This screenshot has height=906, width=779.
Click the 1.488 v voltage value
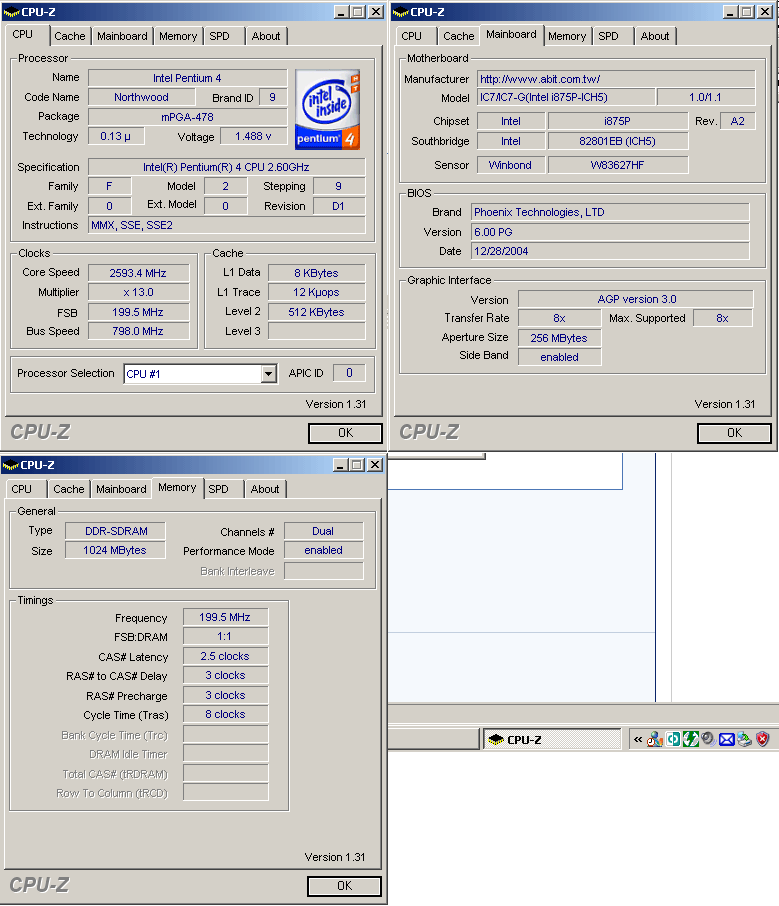click(x=253, y=136)
